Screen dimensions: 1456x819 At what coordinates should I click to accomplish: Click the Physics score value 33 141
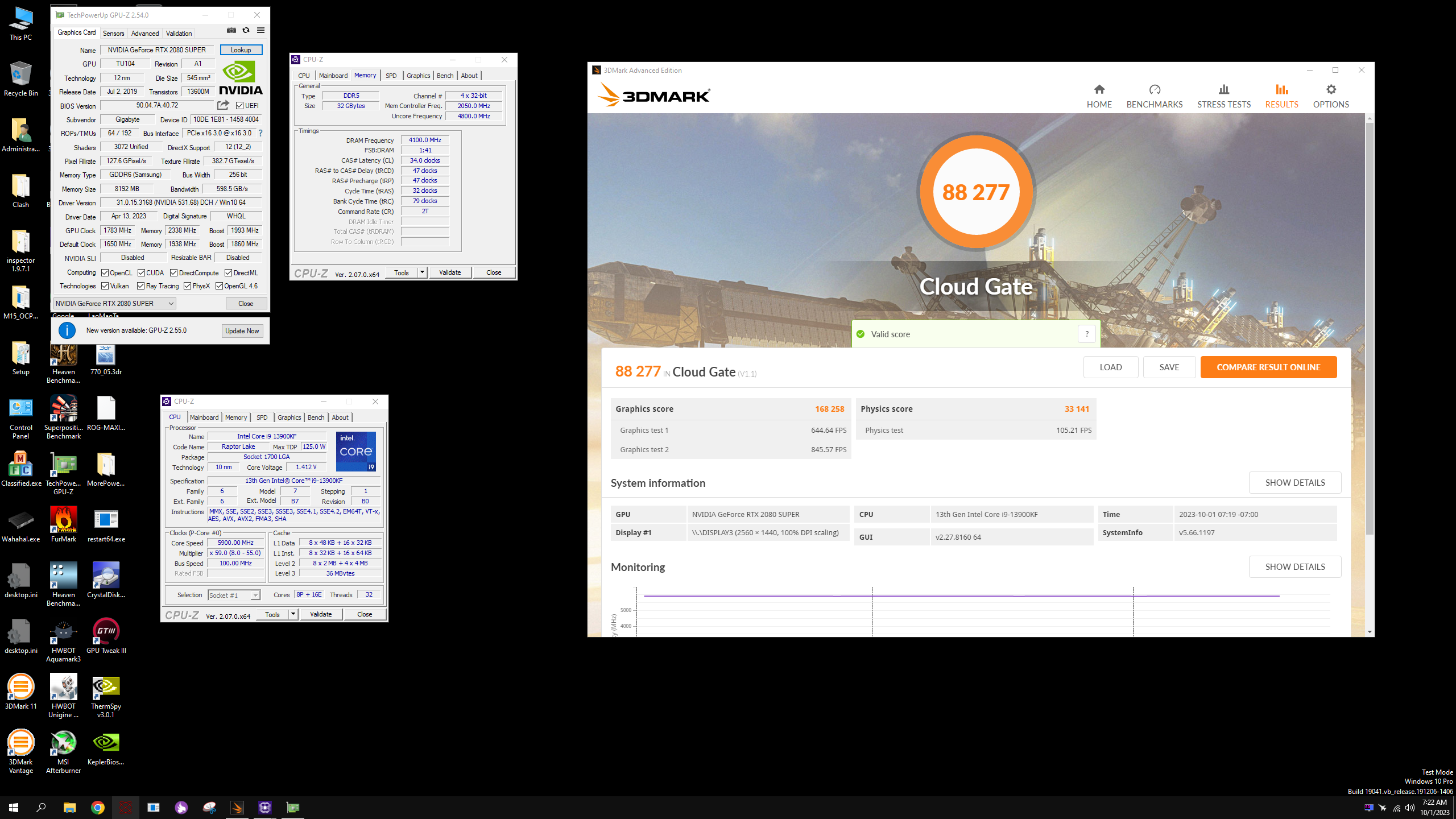tap(1077, 409)
